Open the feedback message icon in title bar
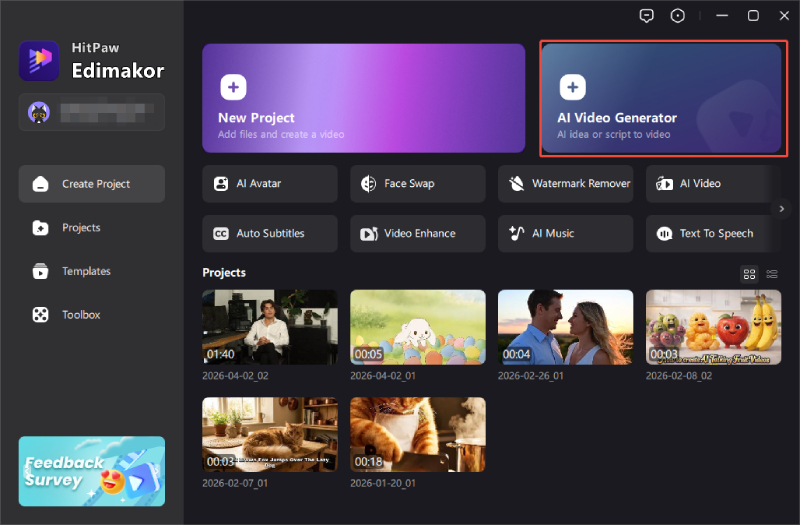This screenshot has width=800, height=525. 646,16
